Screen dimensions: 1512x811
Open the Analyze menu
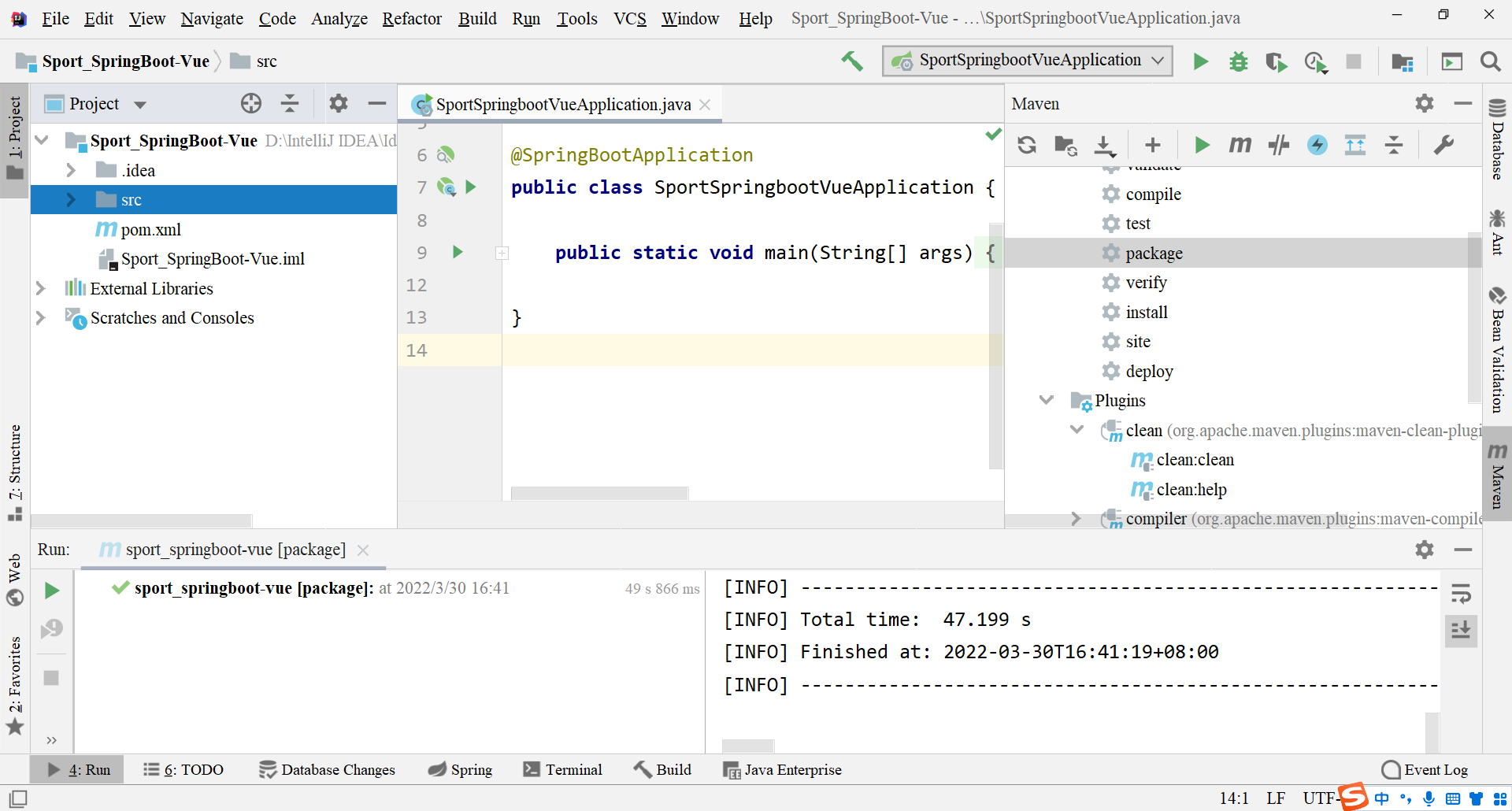coord(339,18)
